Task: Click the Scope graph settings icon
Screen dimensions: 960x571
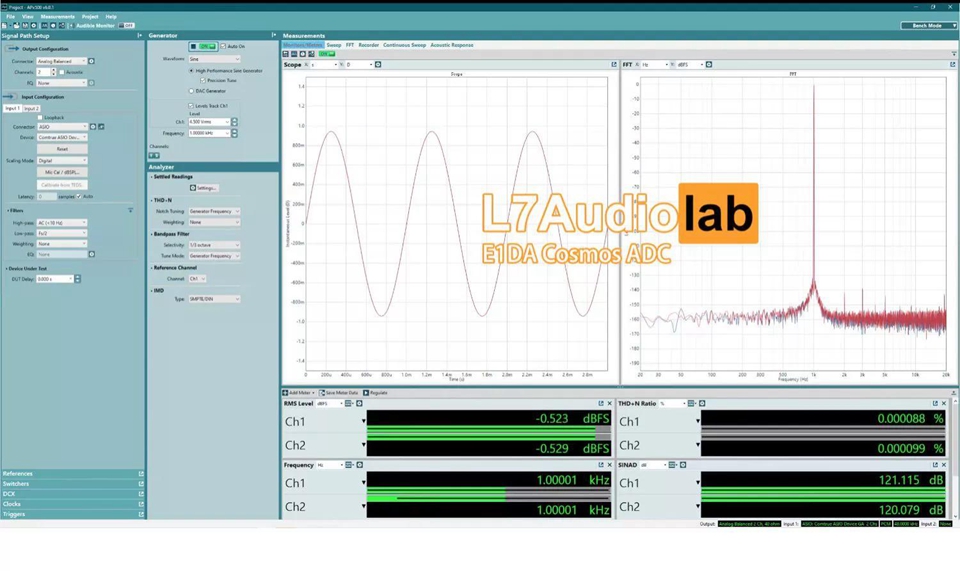Action: (x=373, y=64)
